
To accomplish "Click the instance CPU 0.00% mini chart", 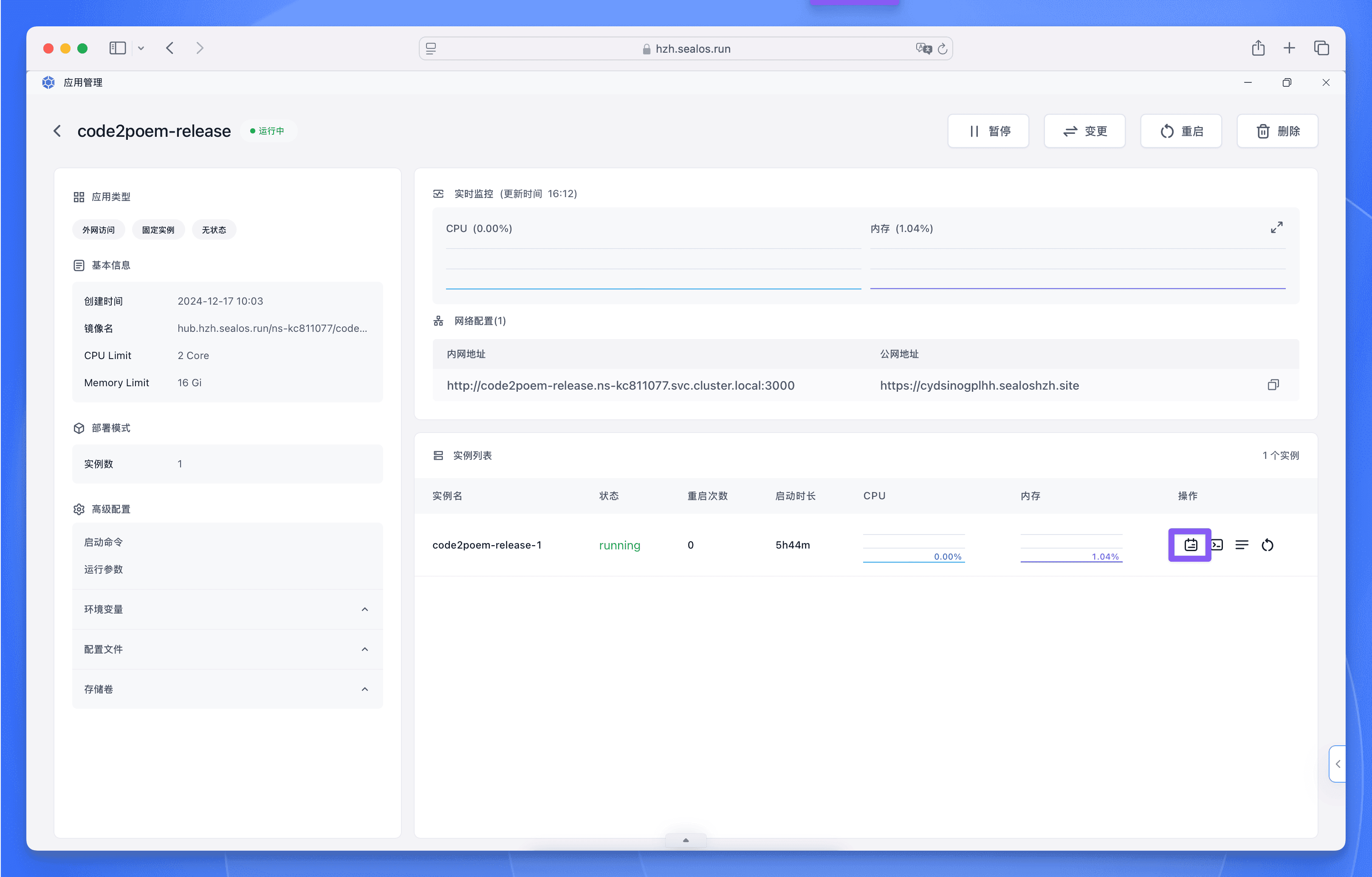I will click(x=913, y=548).
